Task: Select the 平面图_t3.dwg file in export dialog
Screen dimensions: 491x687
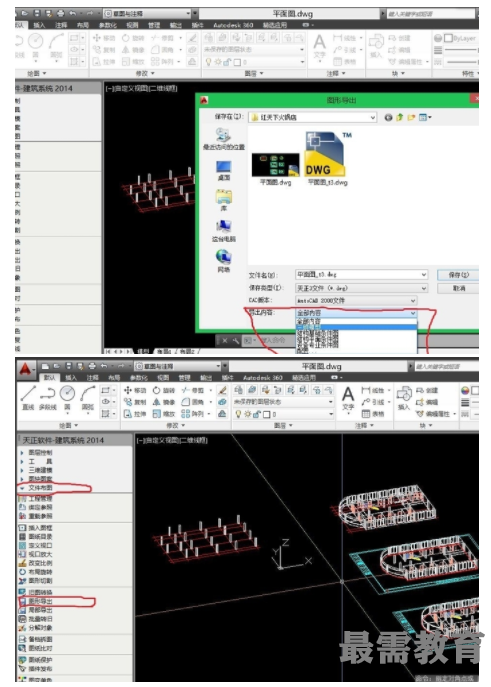Action: (x=327, y=159)
